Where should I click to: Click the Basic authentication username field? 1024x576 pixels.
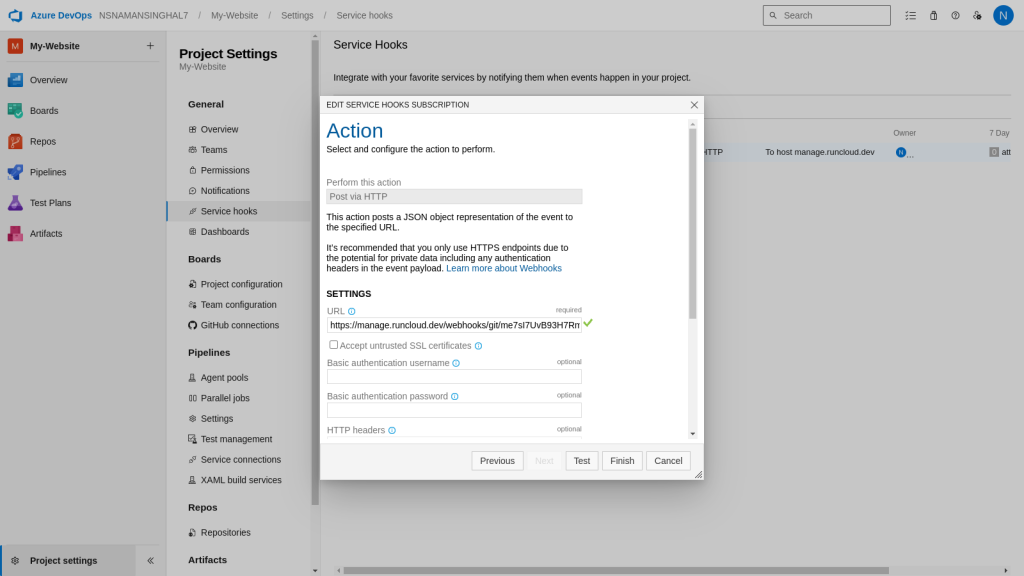tap(454, 377)
